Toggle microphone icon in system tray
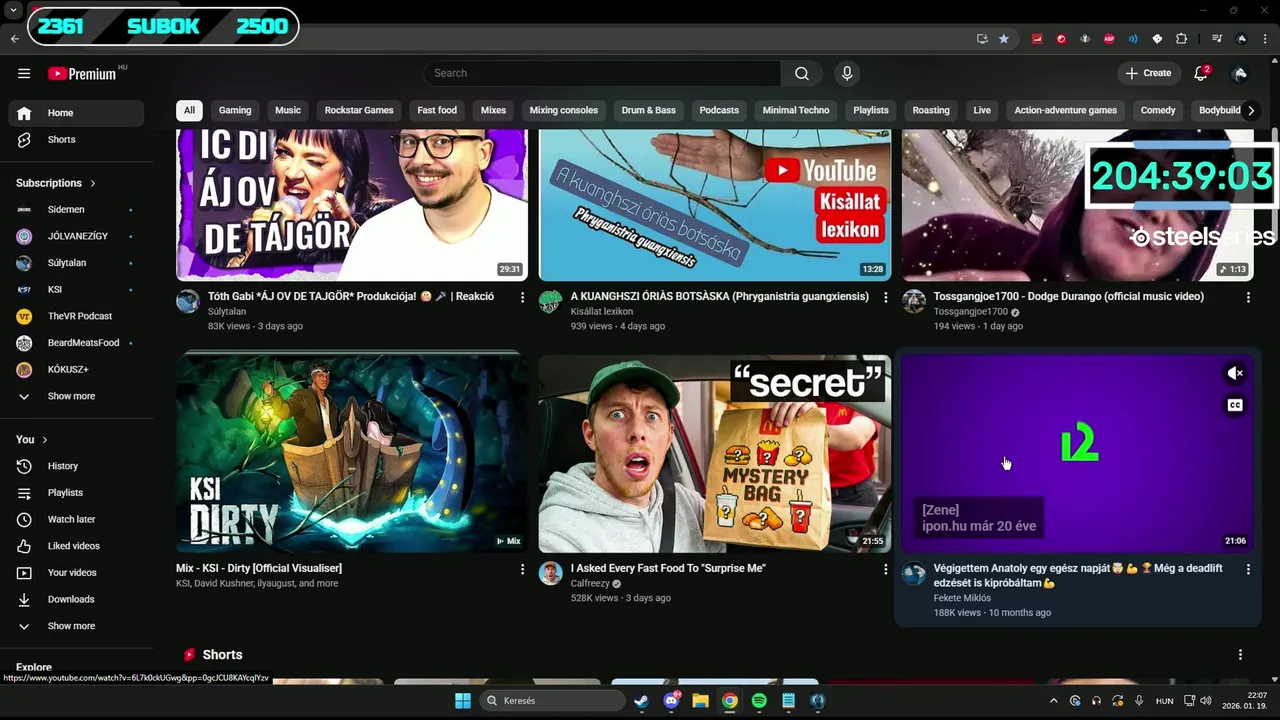 1138,701
